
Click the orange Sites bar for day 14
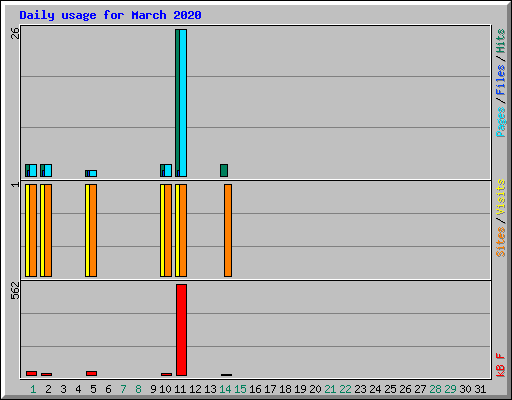point(228,230)
